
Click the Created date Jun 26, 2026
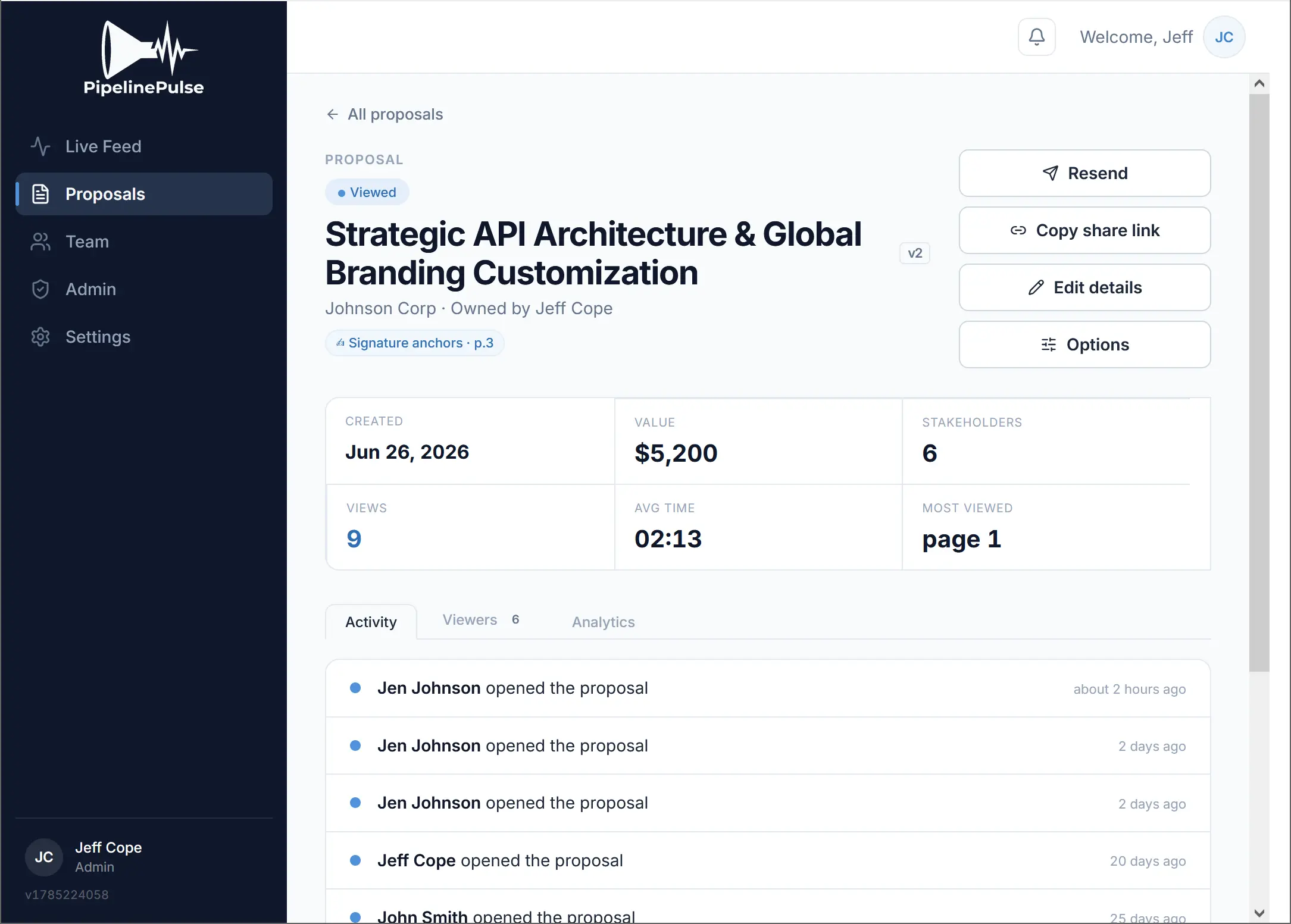coord(407,452)
